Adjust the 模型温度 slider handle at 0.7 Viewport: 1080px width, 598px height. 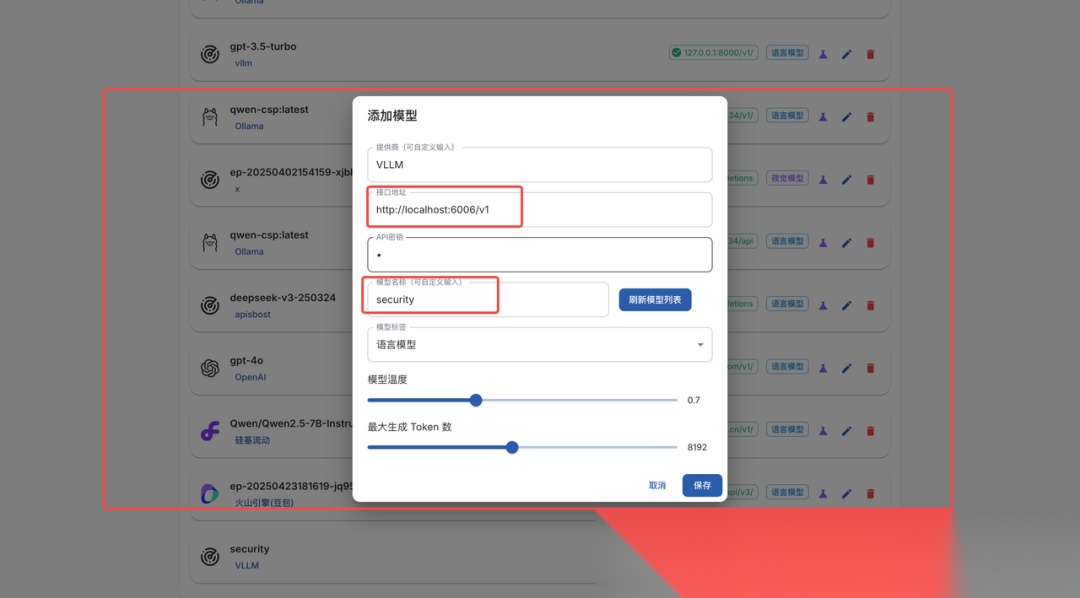(476, 400)
